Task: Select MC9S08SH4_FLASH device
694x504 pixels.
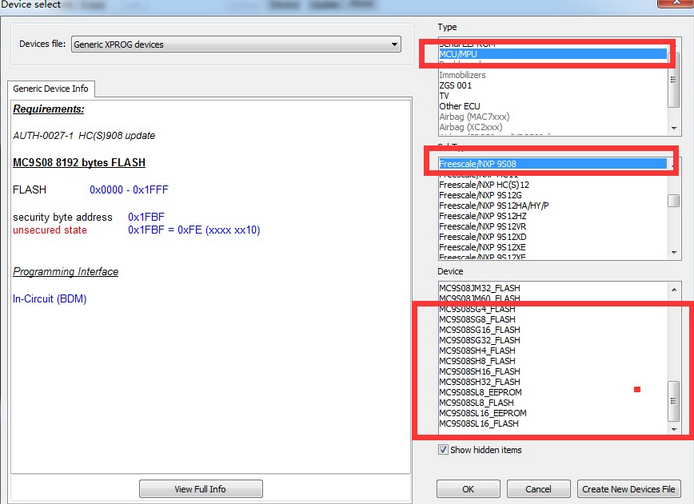Action: (552, 350)
